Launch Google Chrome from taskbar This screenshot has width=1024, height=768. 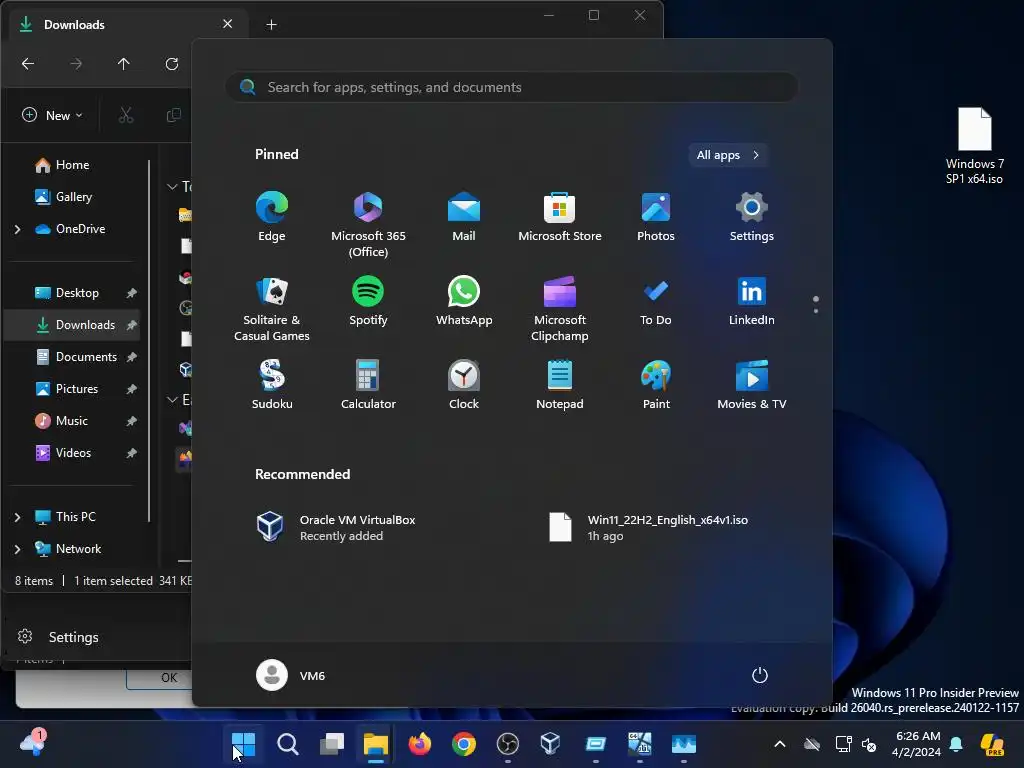(x=464, y=744)
